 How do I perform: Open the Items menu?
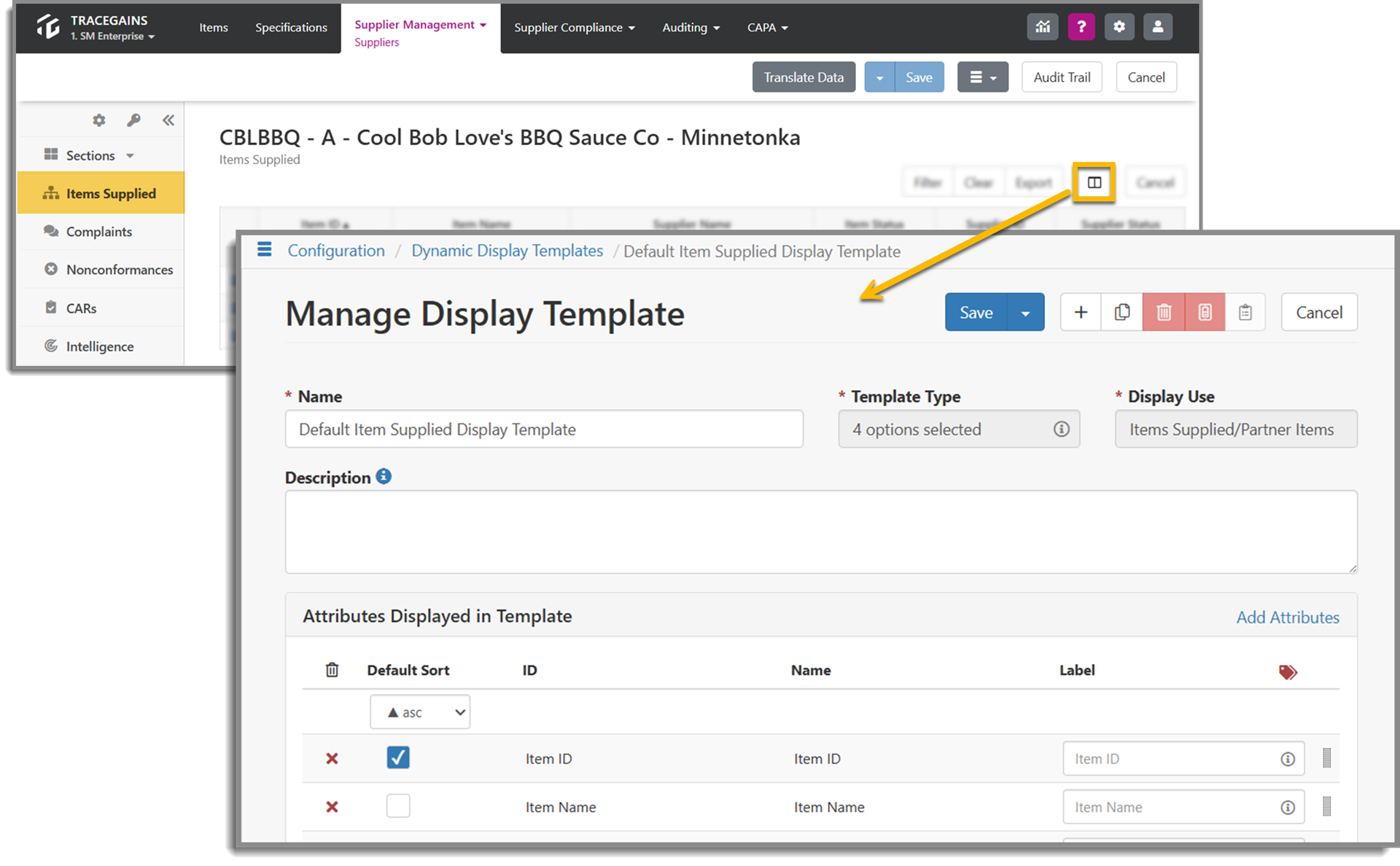point(214,28)
